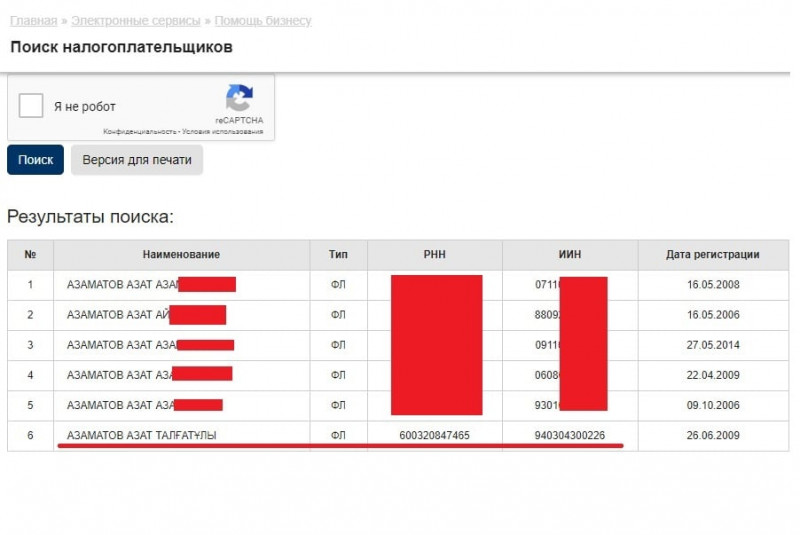Select the РНН value in row 6

pyautogui.click(x=434, y=435)
